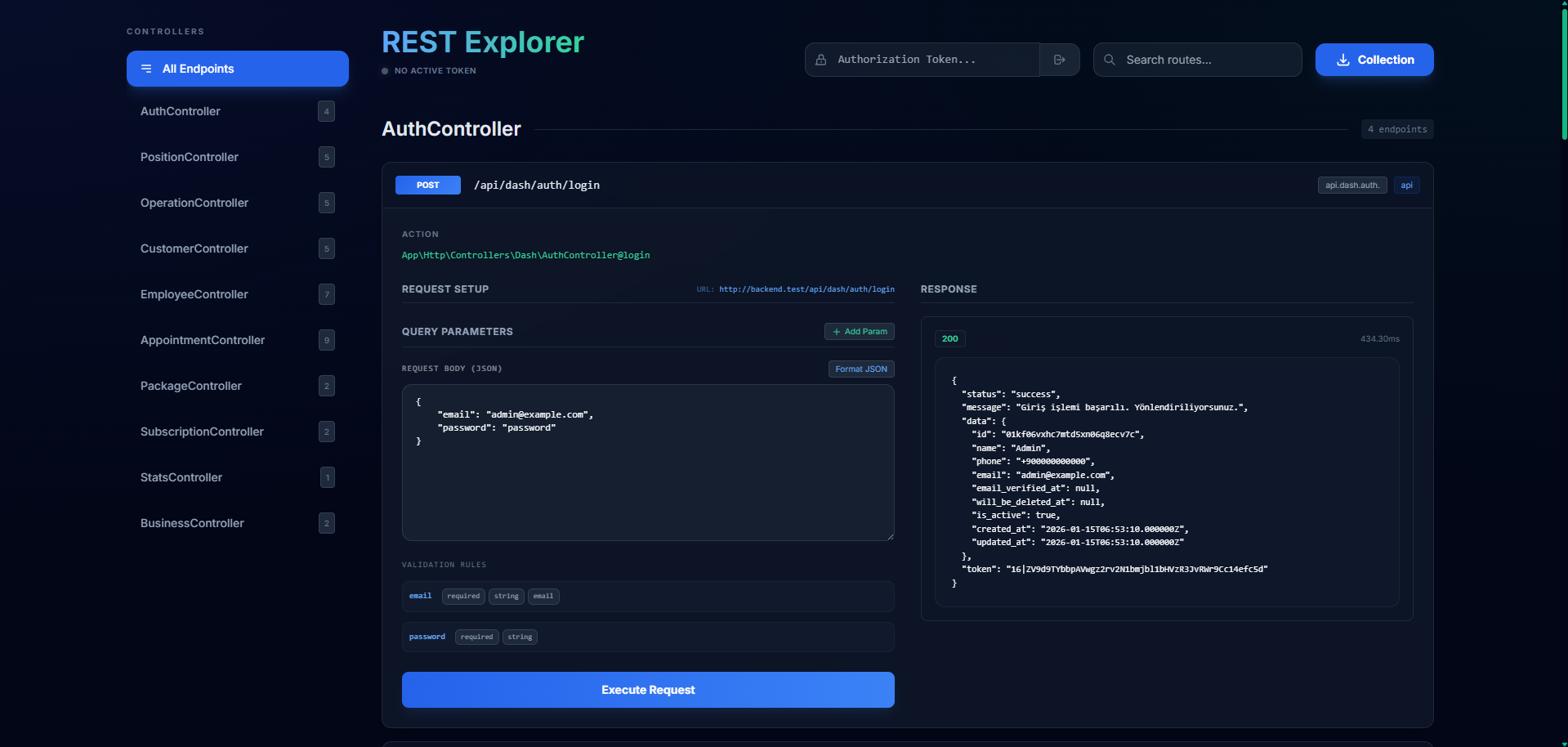Click the token submit arrow icon
The height and width of the screenshot is (747, 1568).
[x=1060, y=59]
